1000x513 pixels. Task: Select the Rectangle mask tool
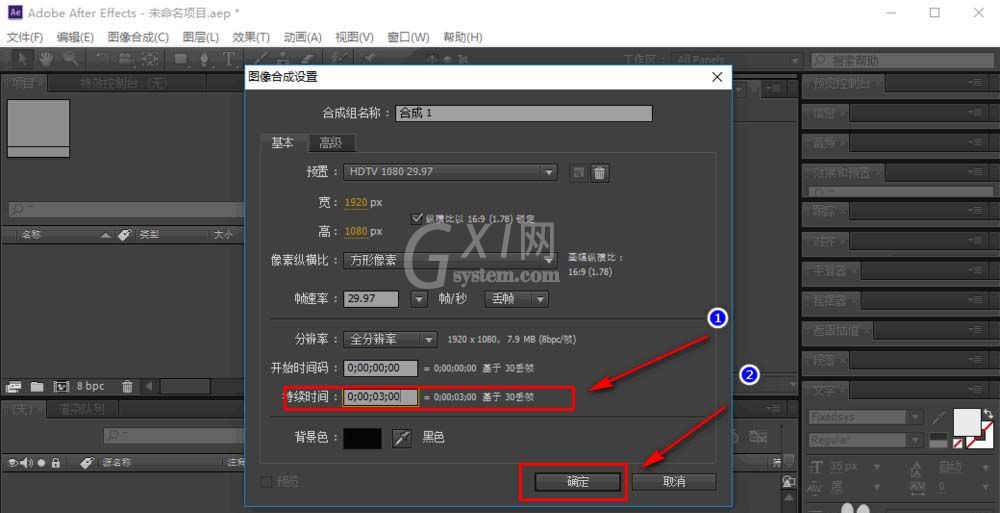pos(181,59)
